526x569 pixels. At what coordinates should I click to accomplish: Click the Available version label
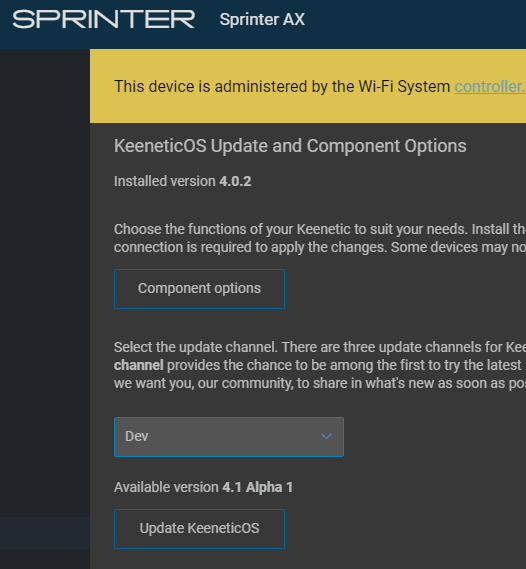tap(167, 487)
